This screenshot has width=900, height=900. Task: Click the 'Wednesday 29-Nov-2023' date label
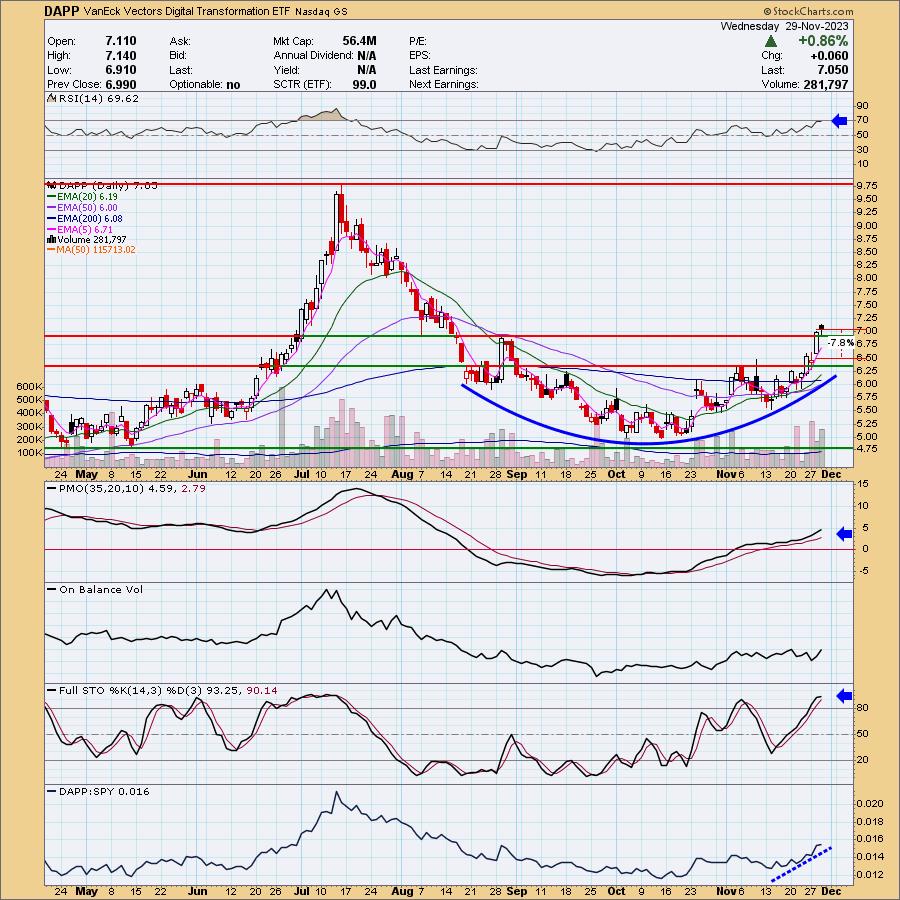[x=785, y=26]
